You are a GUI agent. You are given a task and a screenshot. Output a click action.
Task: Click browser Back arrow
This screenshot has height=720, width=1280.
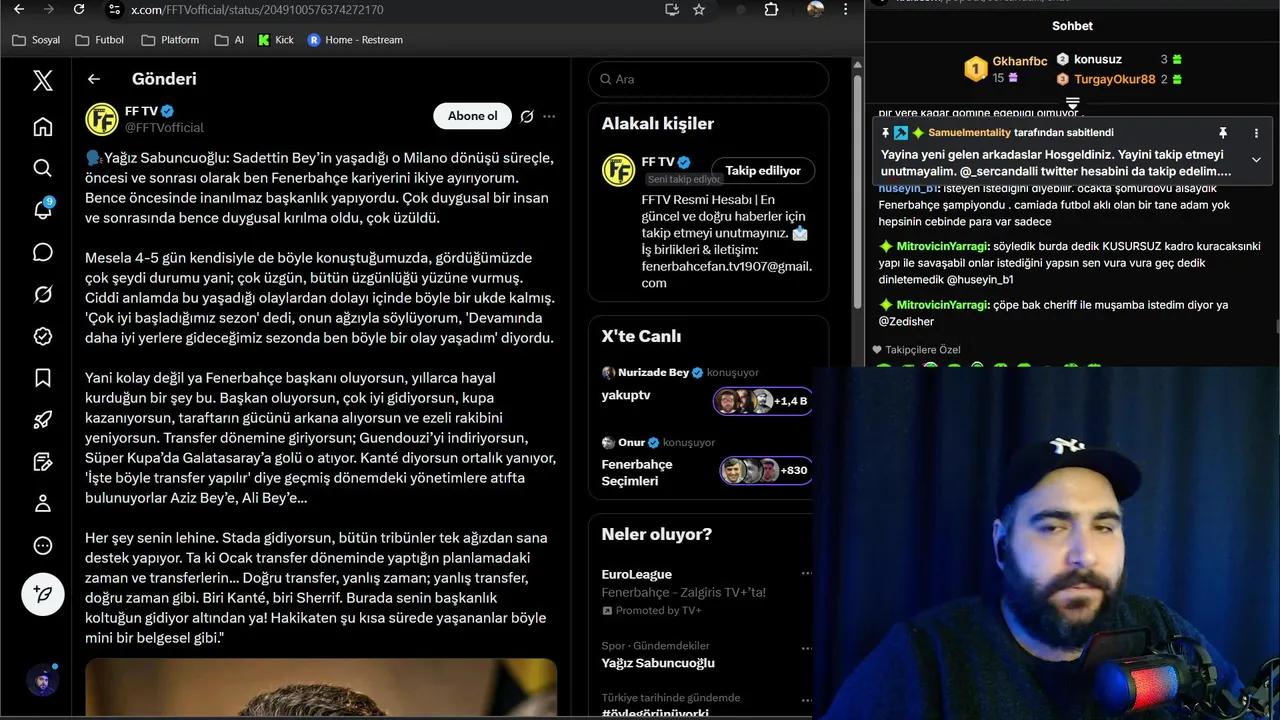(19, 9)
